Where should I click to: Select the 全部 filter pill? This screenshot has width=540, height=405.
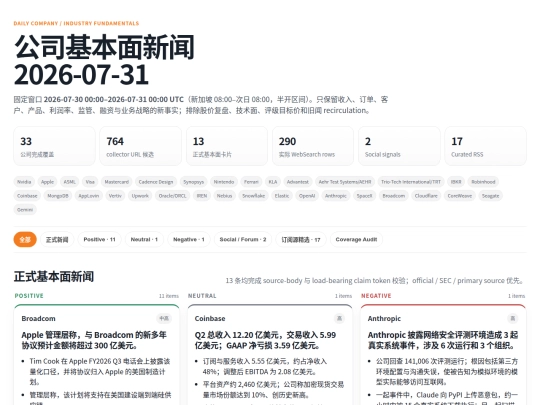[25, 239]
